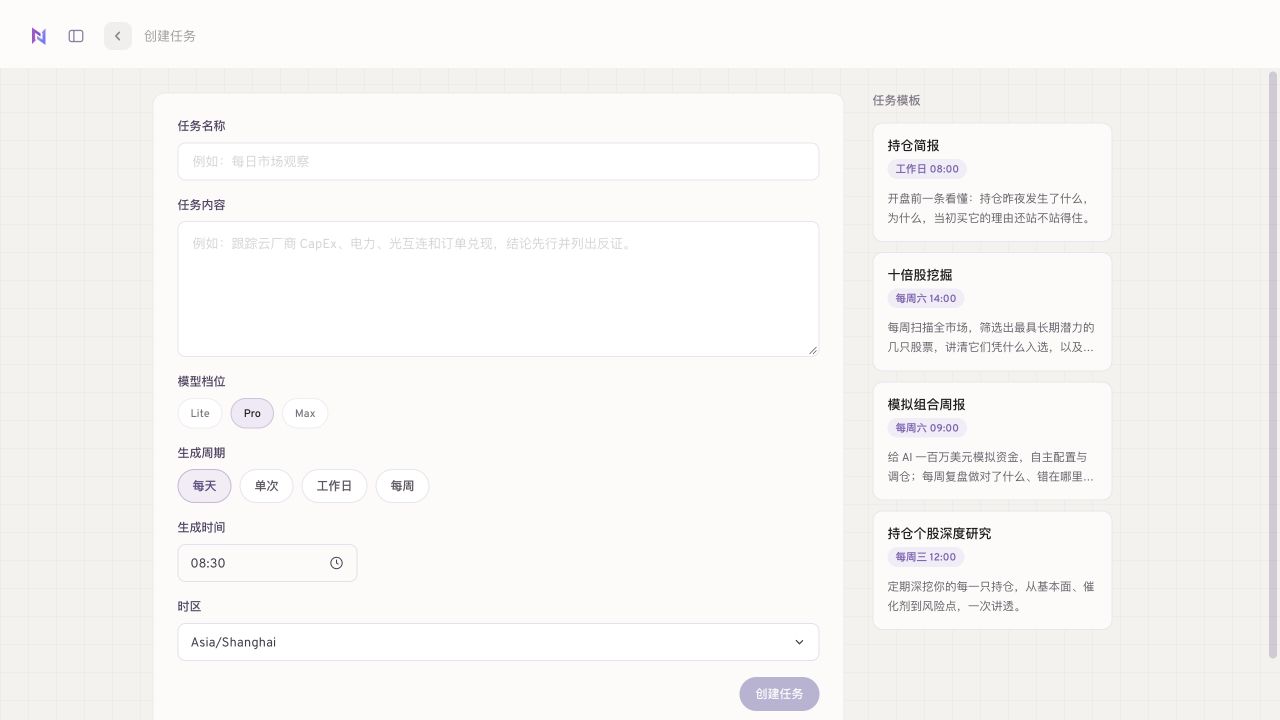The height and width of the screenshot is (720, 1280).
Task: Click the purple N app logo
Action: [38, 36]
